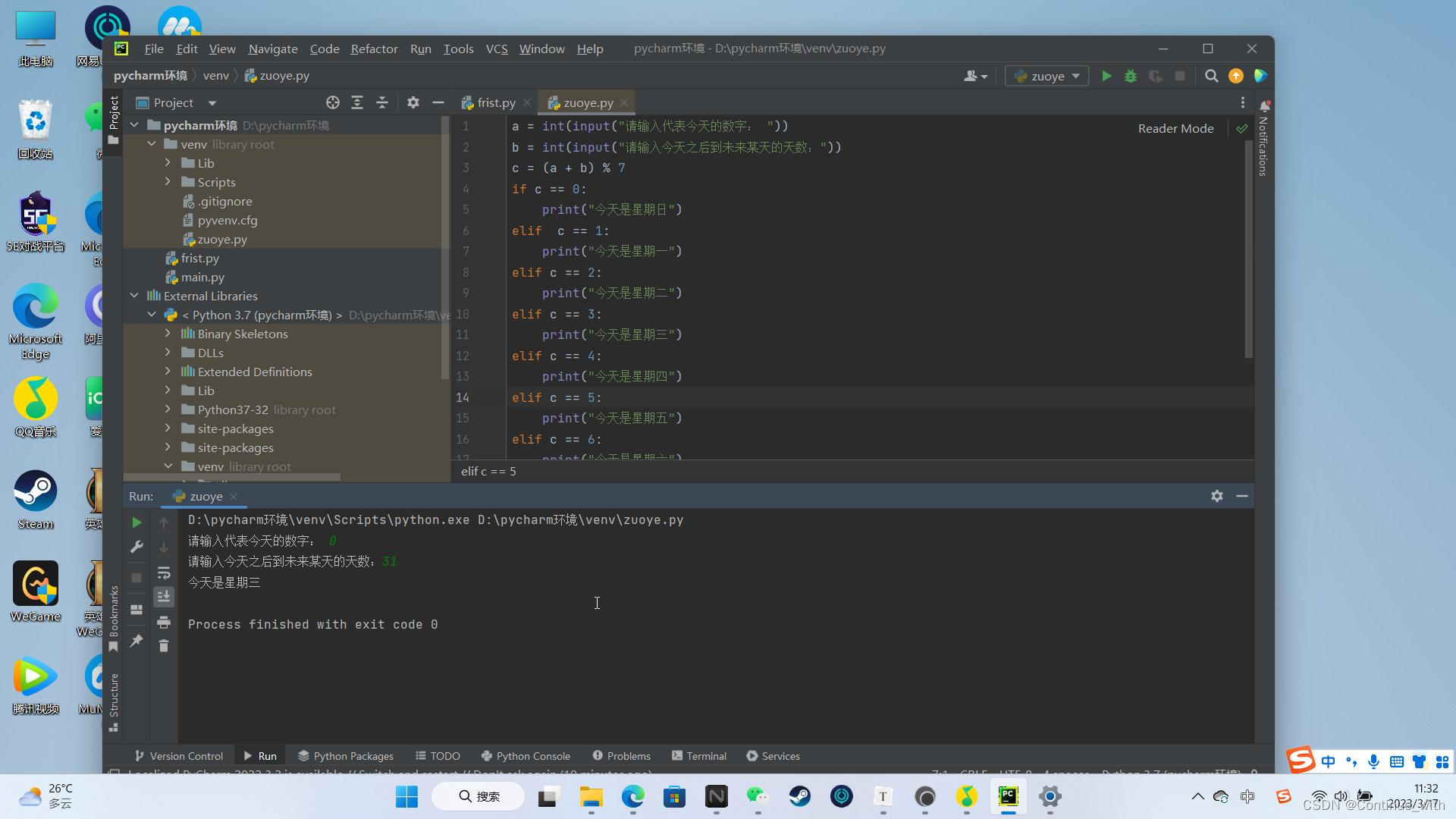Expand the Scripts folder in tree
This screenshot has width=1456, height=819.
tap(168, 182)
